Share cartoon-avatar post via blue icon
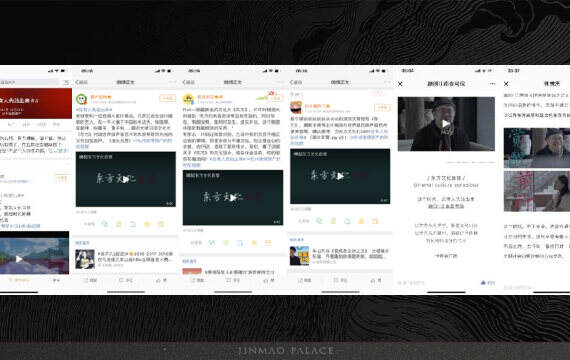The width and height of the screenshot is (570, 360). (x=347, y=221)
